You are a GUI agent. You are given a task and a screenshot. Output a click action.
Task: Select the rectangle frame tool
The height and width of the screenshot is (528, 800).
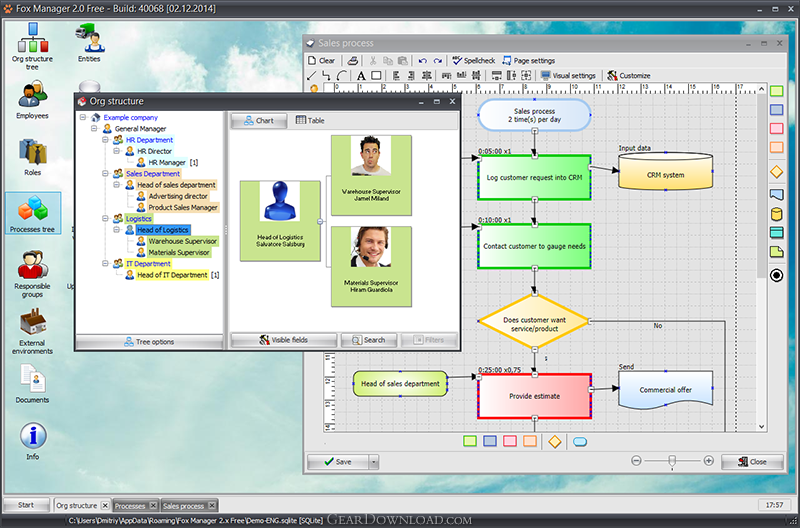click(x=376, y=76)
